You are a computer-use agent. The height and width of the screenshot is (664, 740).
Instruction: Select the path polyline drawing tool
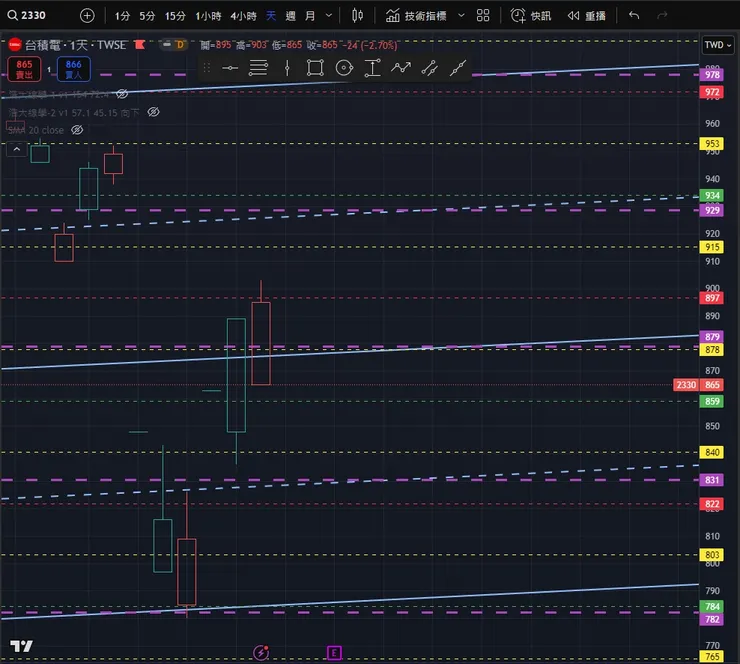coord(401,68)
